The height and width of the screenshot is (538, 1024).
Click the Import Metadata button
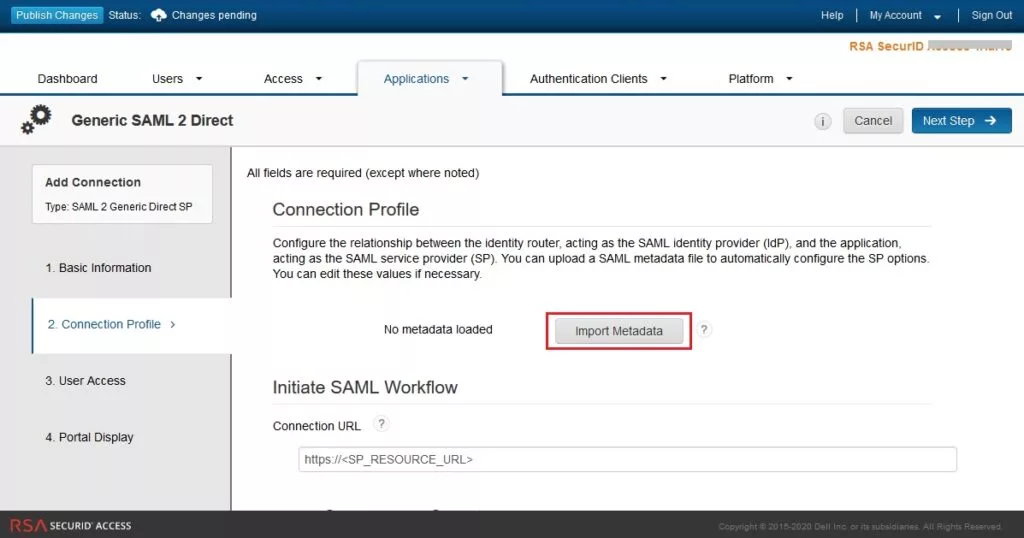618,331
